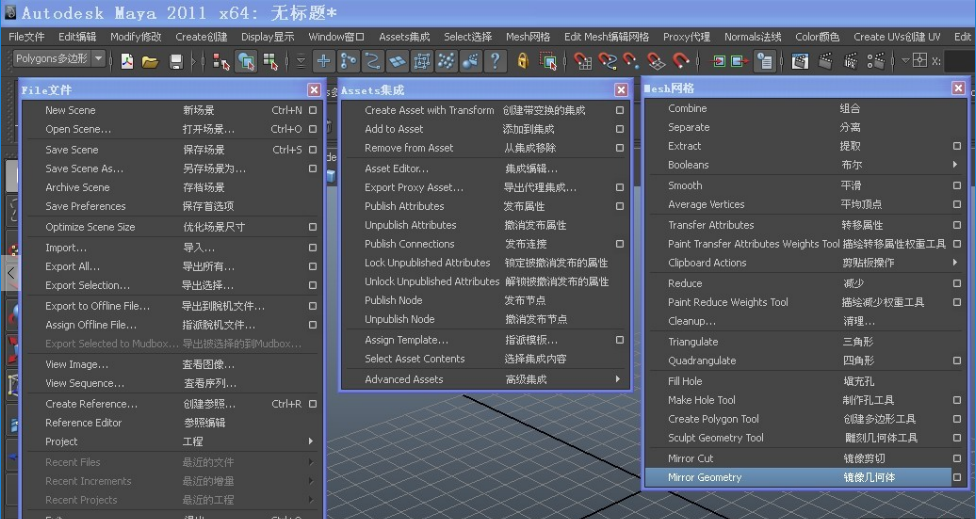The width and height of the screenshot is (976, 519).
Task: Toggle the deformations selection mask icon
Action: click(421, 60)
